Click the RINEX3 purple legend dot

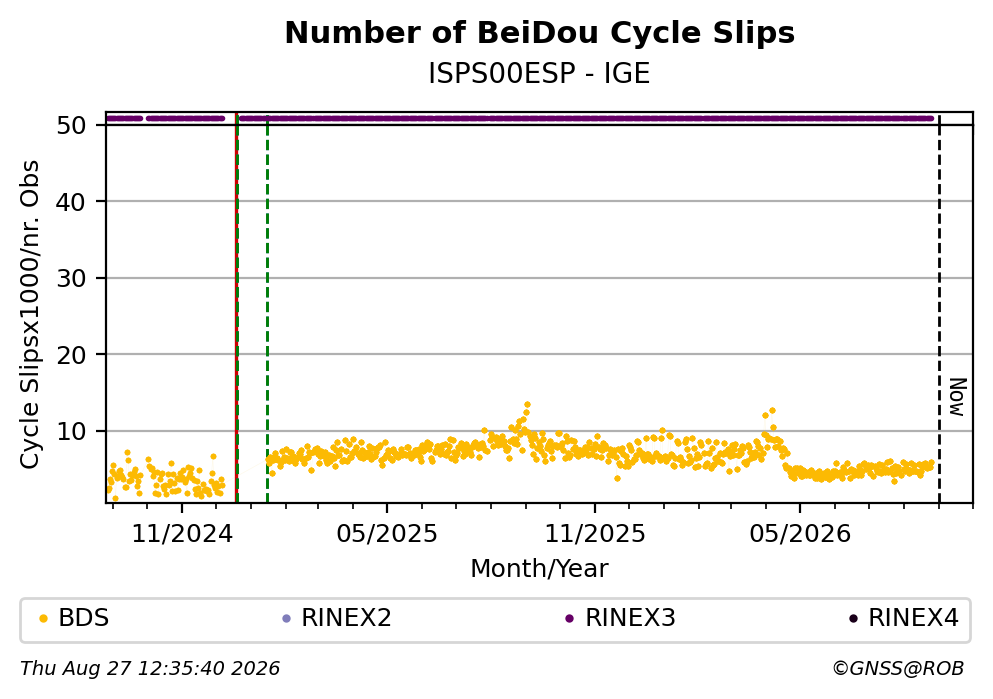569,619
